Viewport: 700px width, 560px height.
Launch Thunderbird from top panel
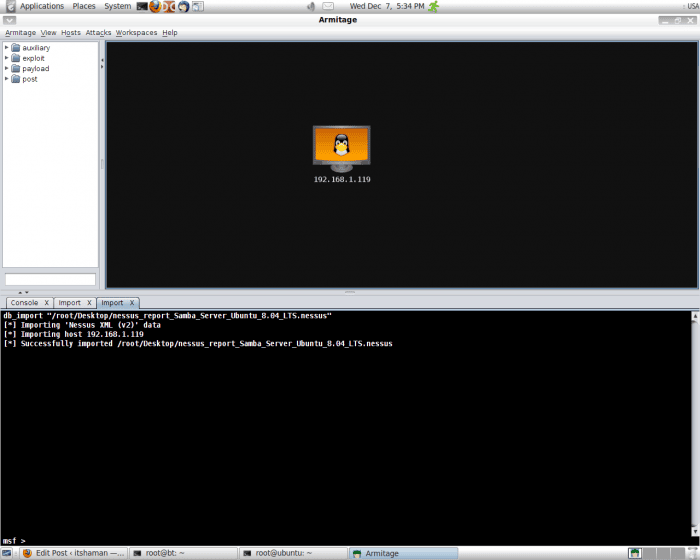pyautogui.click(x=183, y=7)
